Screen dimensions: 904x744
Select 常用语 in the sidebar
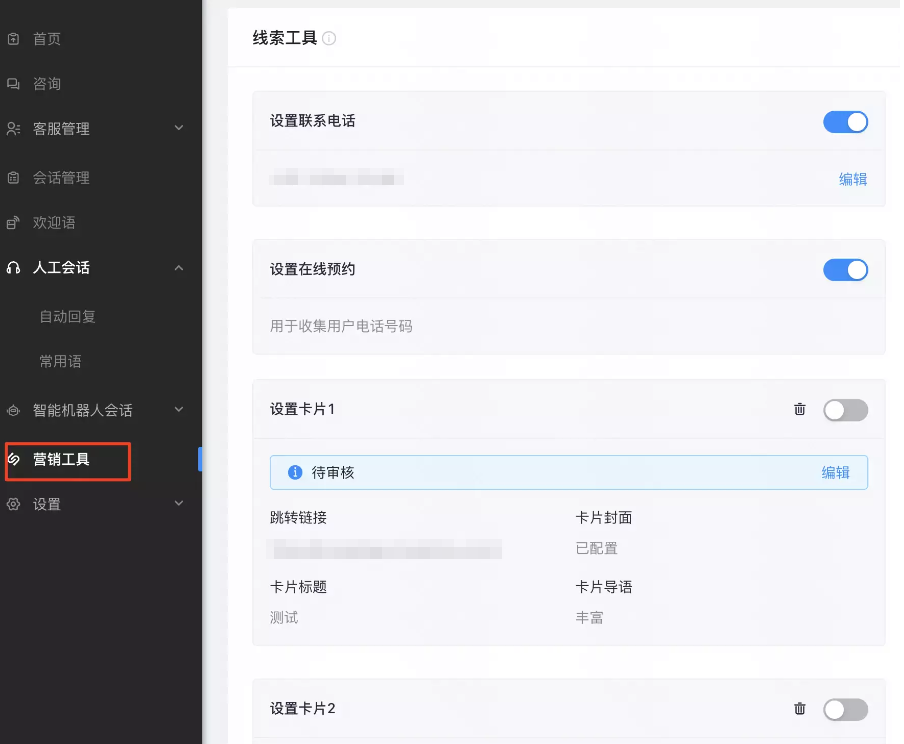pyautogui.click(x=60, y=361)
